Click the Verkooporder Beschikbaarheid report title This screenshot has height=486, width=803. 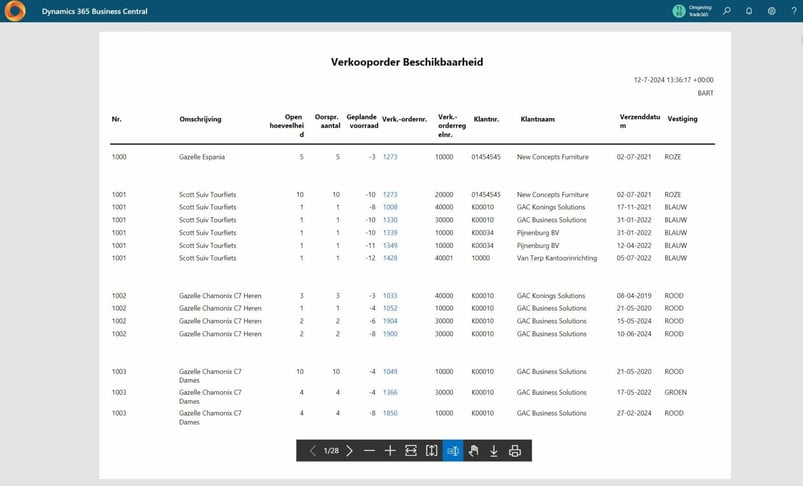[x=407, y=62]
